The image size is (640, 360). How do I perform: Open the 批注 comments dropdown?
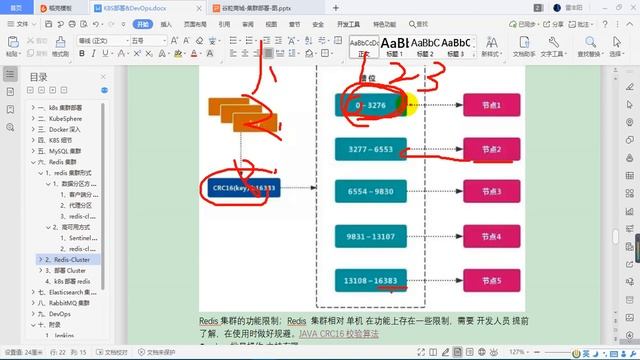[x=581, y=24]
